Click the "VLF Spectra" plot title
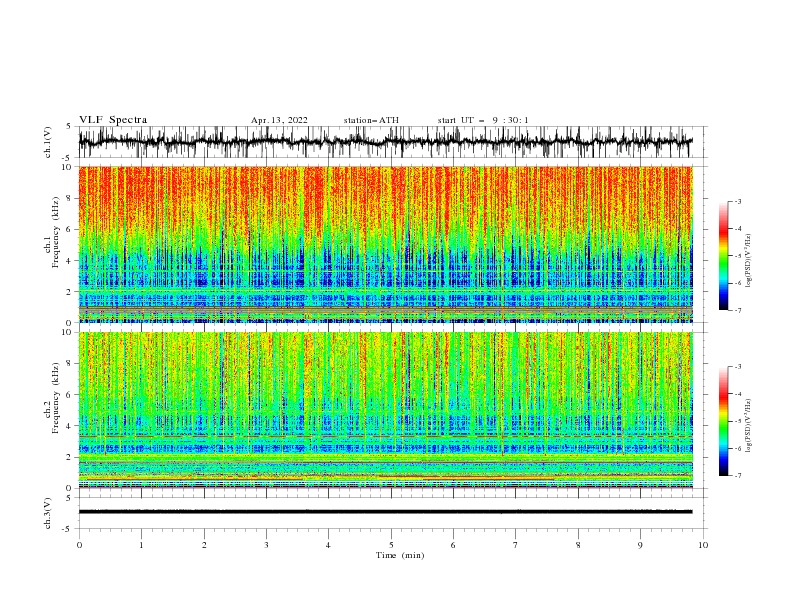The width and height of the screenshot is (792, 612). click(x=113, y=120)
